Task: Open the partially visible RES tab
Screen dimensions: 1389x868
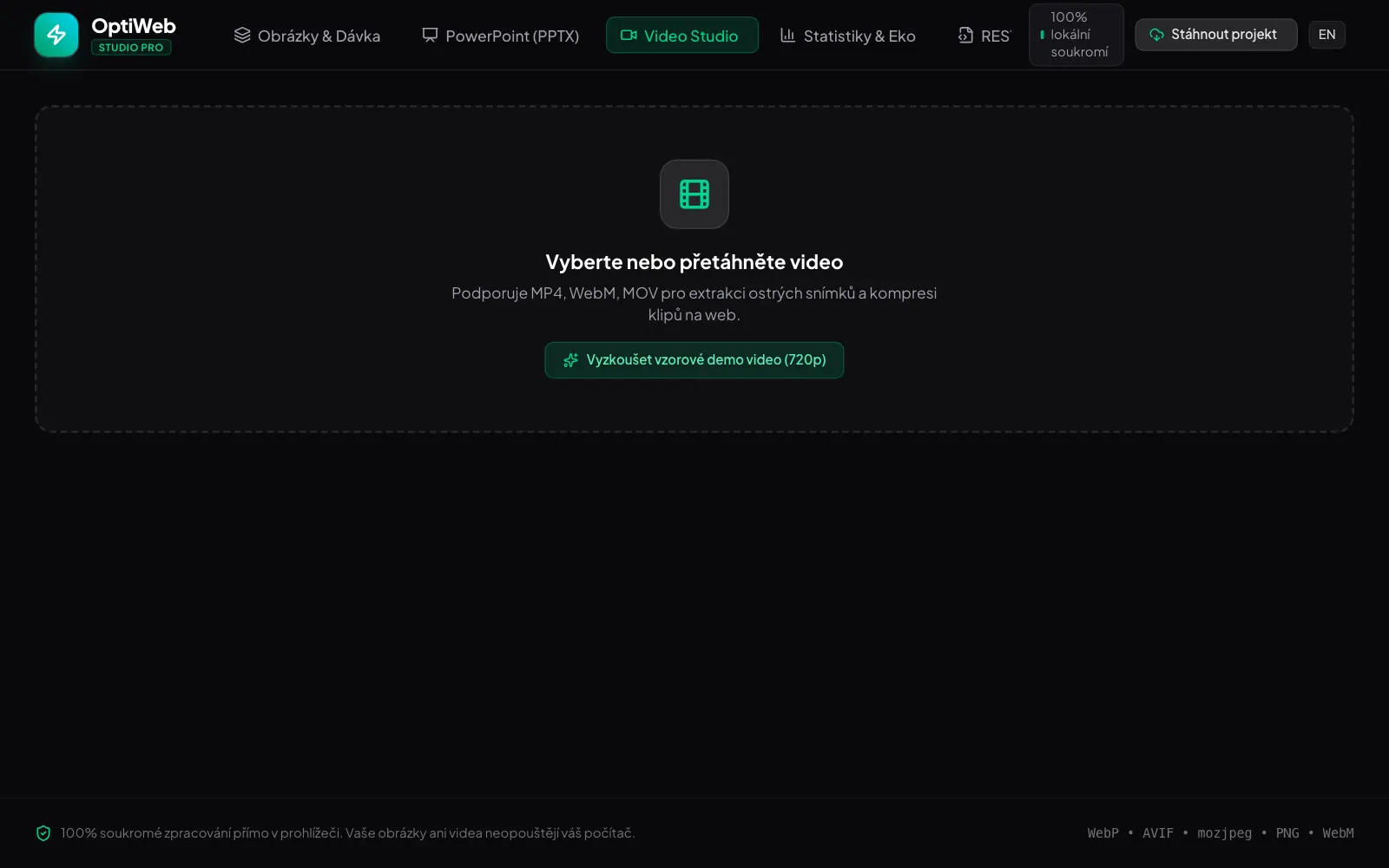Action: pyautogui.click(x=984, y=36)
